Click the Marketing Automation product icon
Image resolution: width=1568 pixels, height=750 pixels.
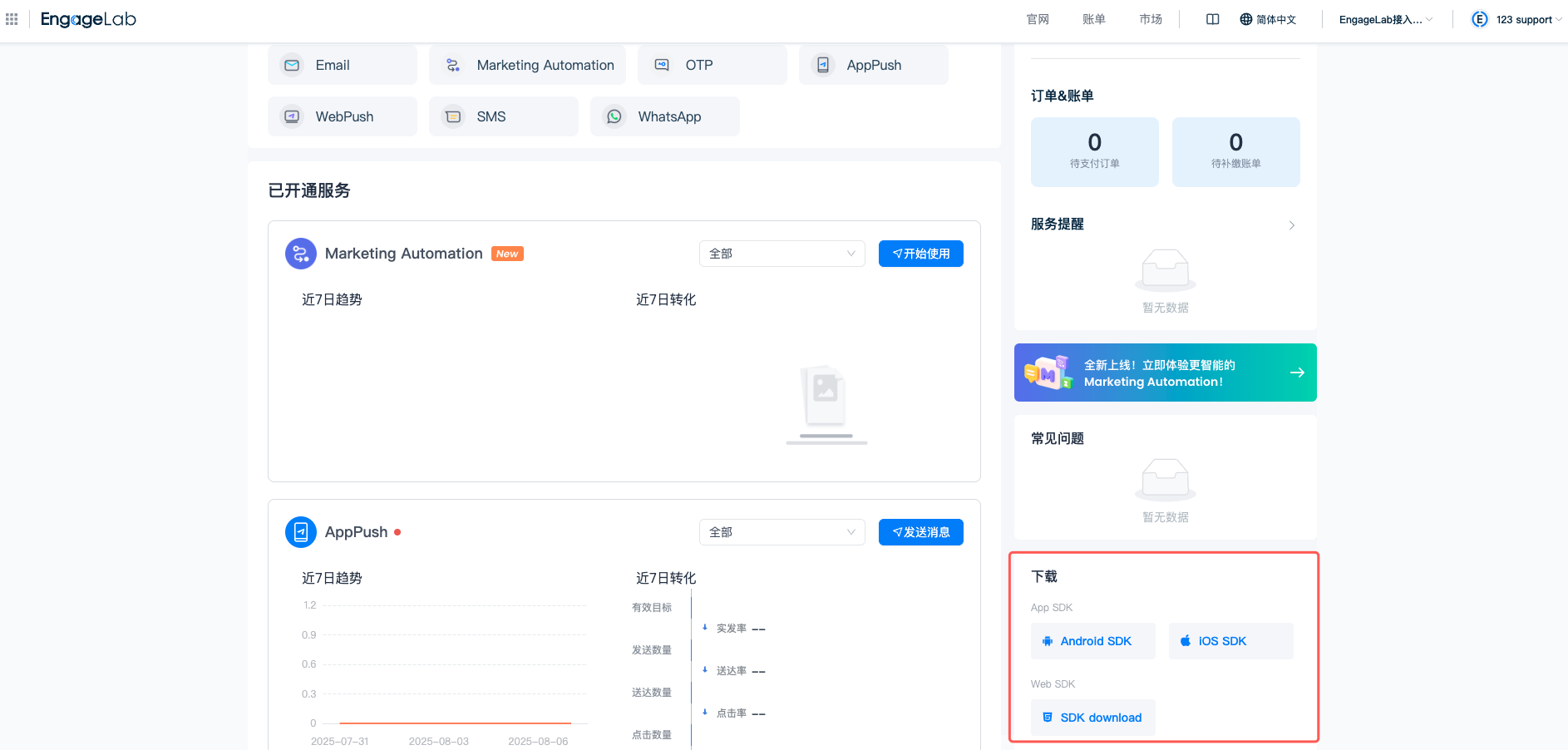(x=453, y=65)
